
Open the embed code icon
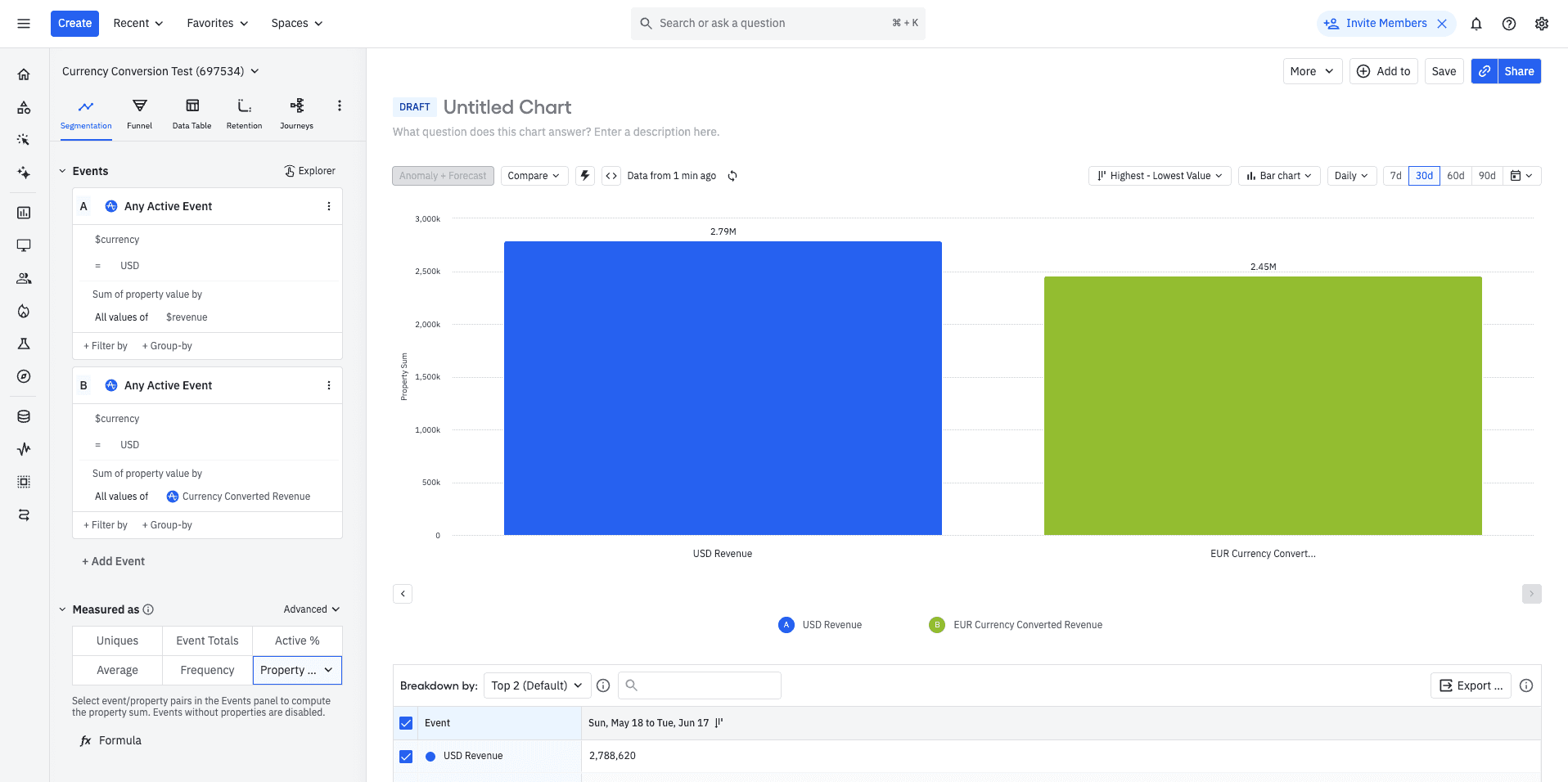click(611, 176)
